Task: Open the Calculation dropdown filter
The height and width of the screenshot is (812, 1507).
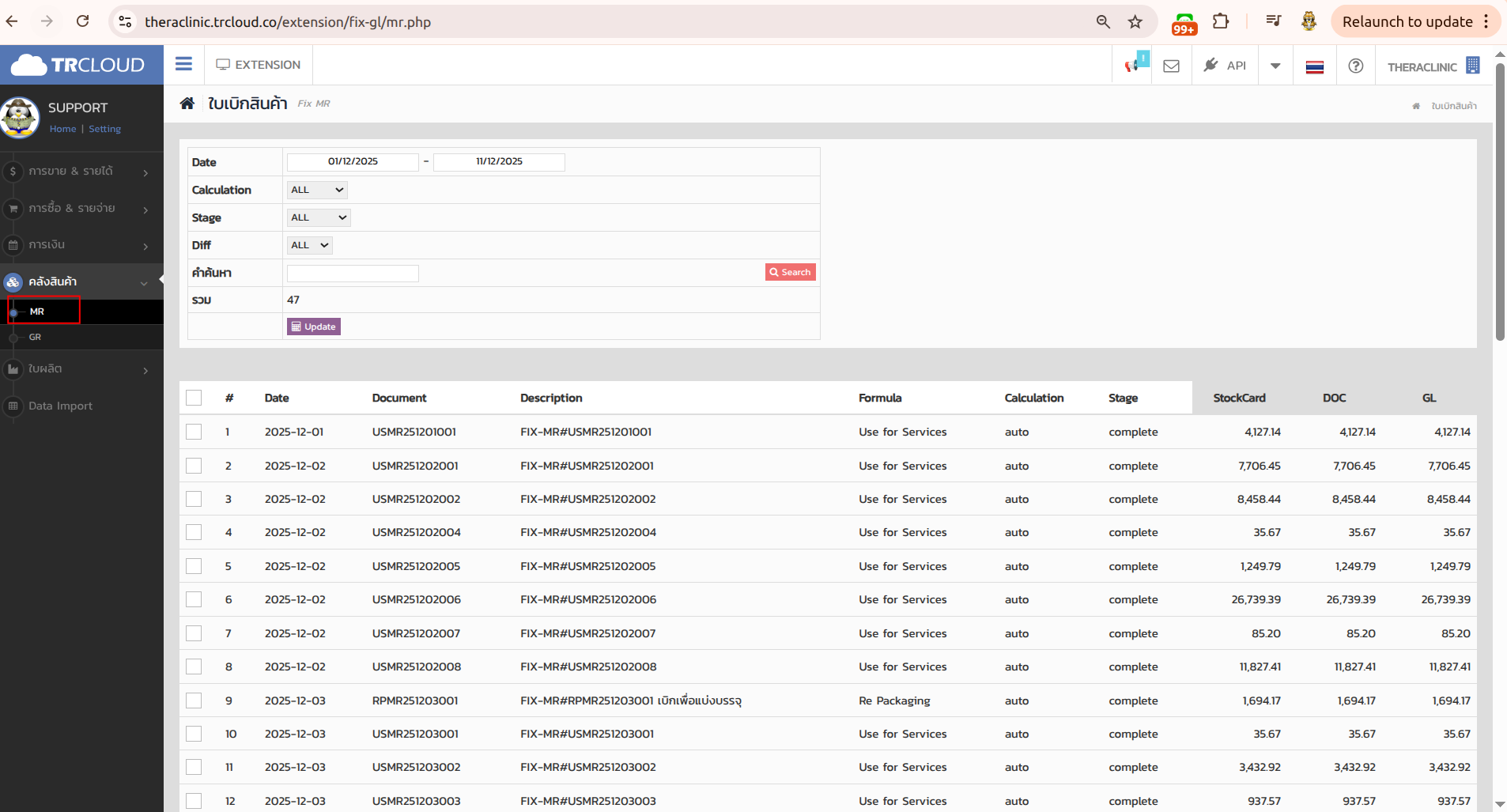Action: [317, 190]
